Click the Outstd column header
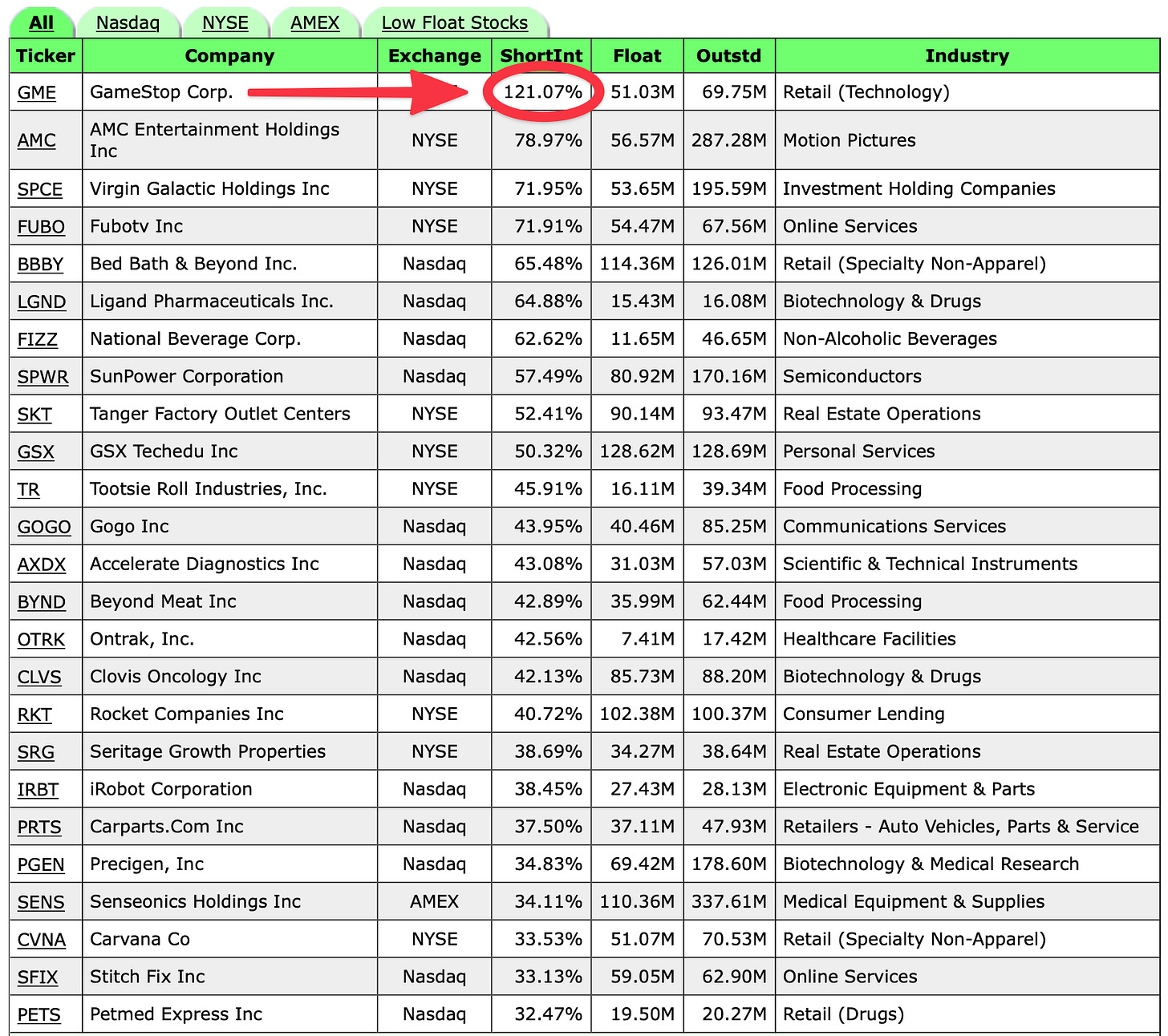Screen dimensions: 1168x1036 point(729,56)
